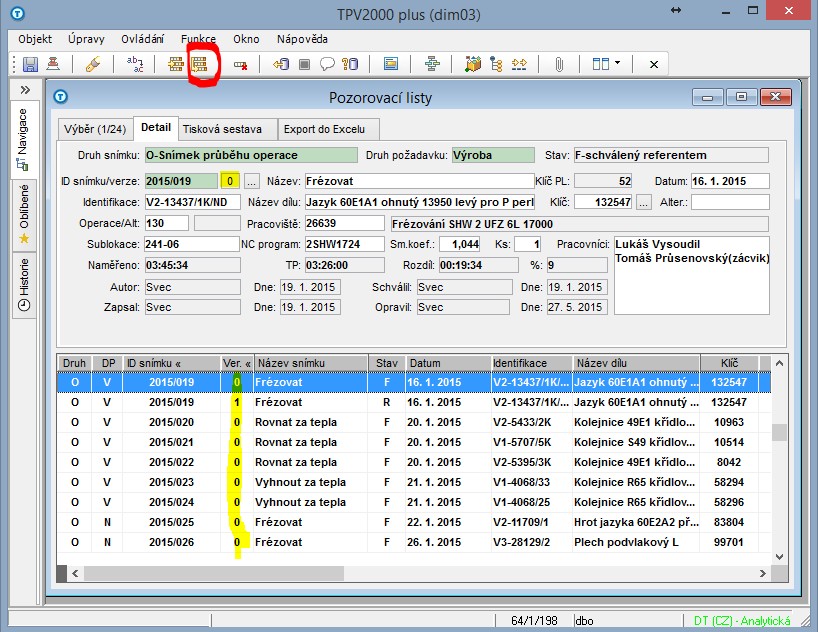This screenshot has width=818, height=632.
Task: Click the two-column window layout icon
Action: point(600,64)
